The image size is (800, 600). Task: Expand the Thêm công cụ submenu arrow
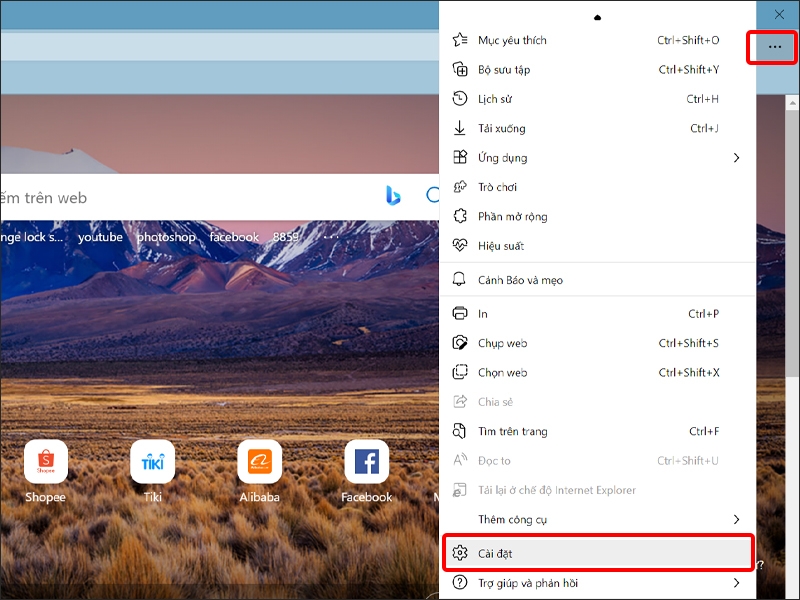[x=736, y=519]
